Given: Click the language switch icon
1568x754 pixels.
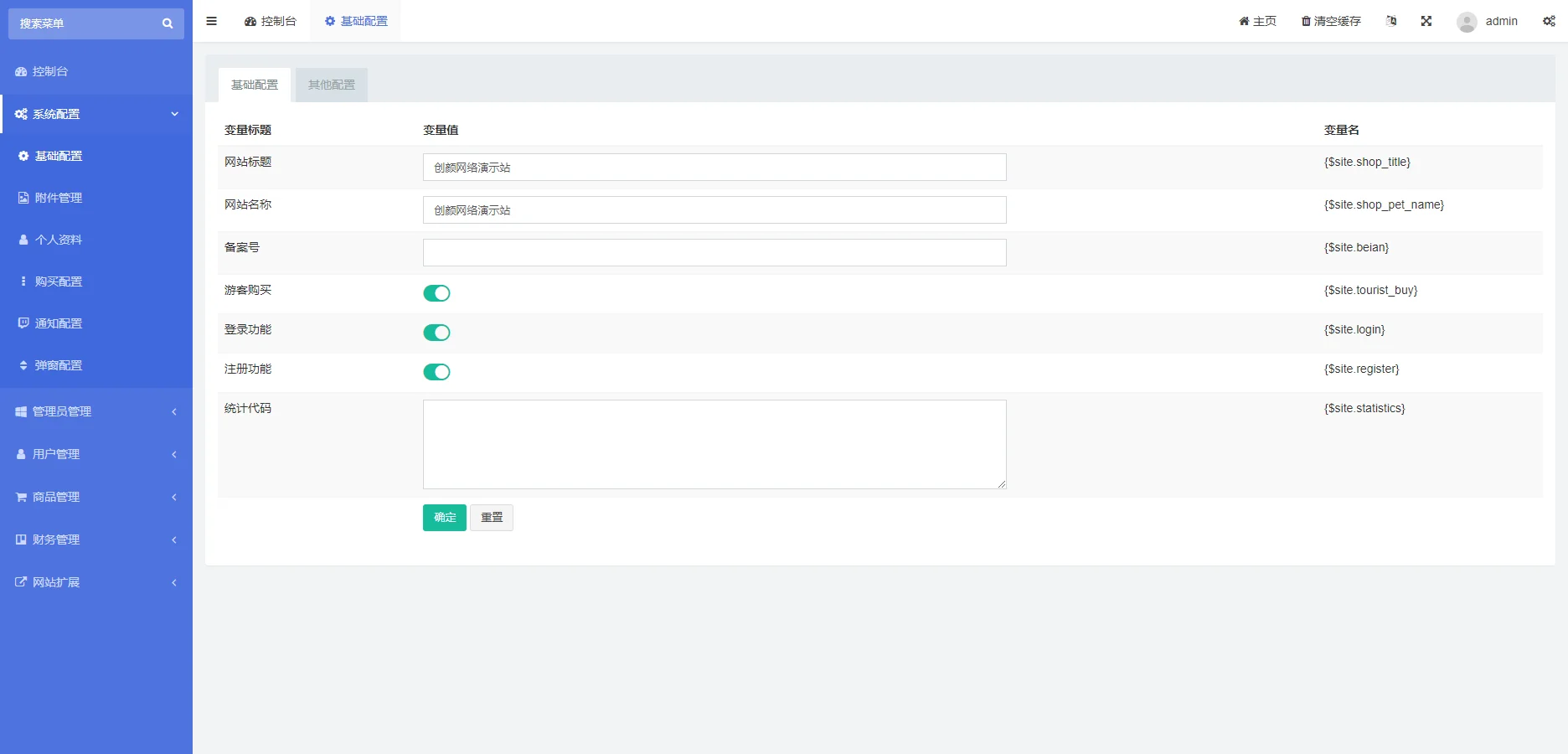Looking at the screenshot, I should click(x=1391, y=21).
